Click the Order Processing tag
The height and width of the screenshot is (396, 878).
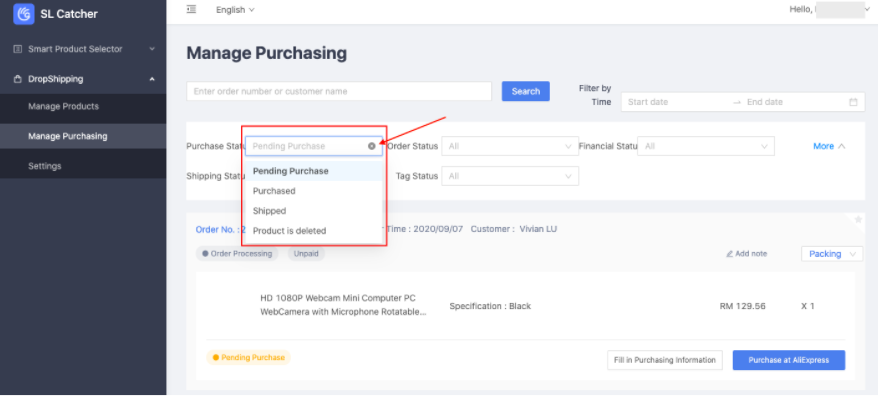click(237, 254)
